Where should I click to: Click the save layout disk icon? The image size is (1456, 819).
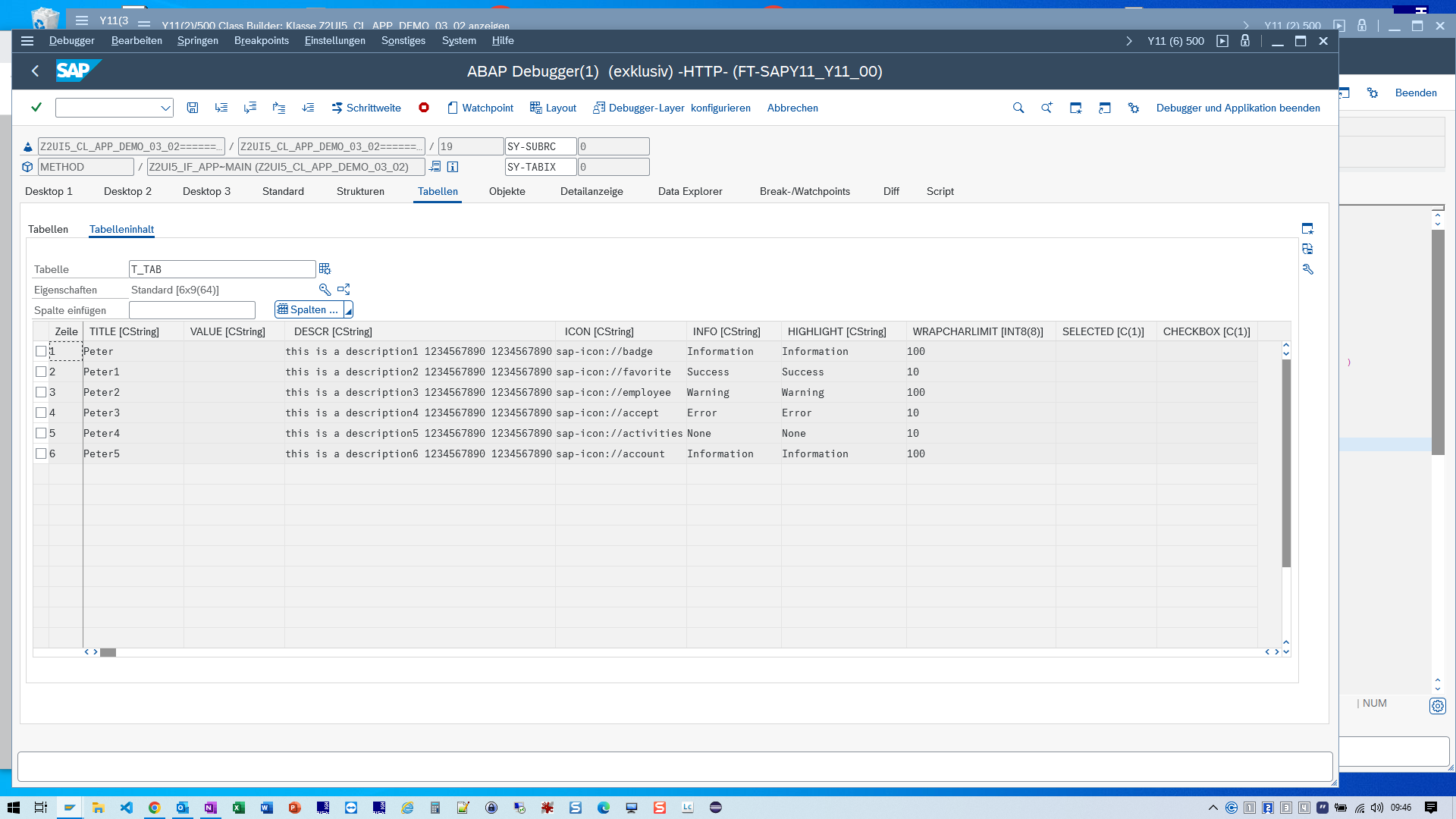point(193,108)
